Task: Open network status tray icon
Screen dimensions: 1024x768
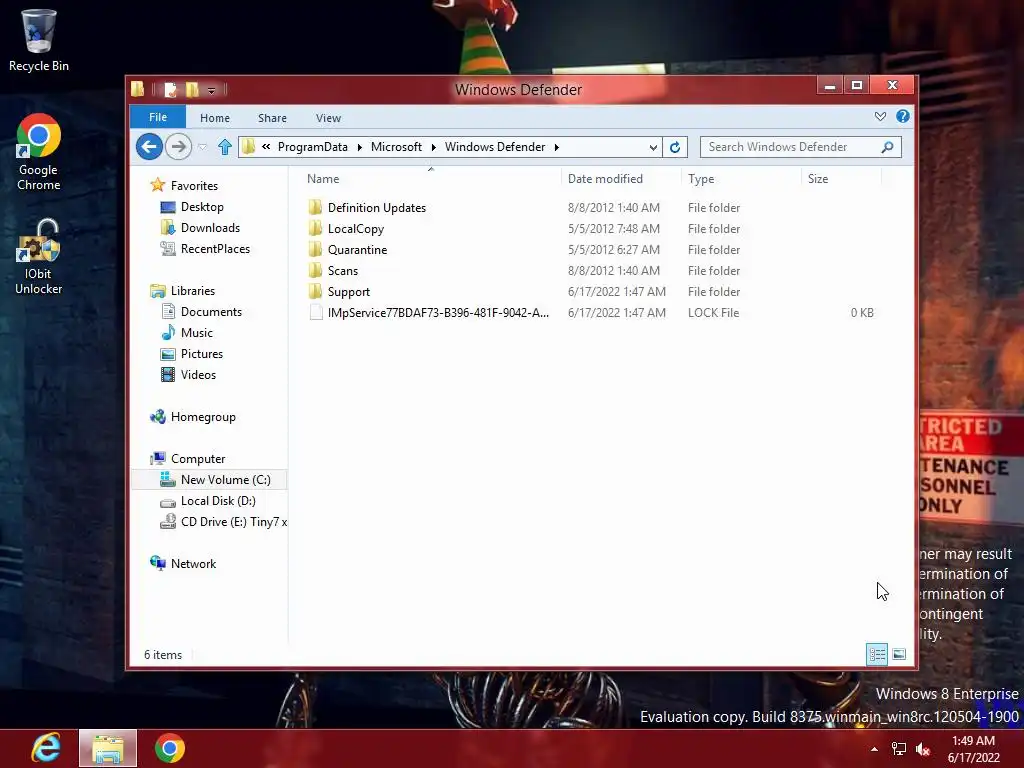Action: click(x=899, y=749)
